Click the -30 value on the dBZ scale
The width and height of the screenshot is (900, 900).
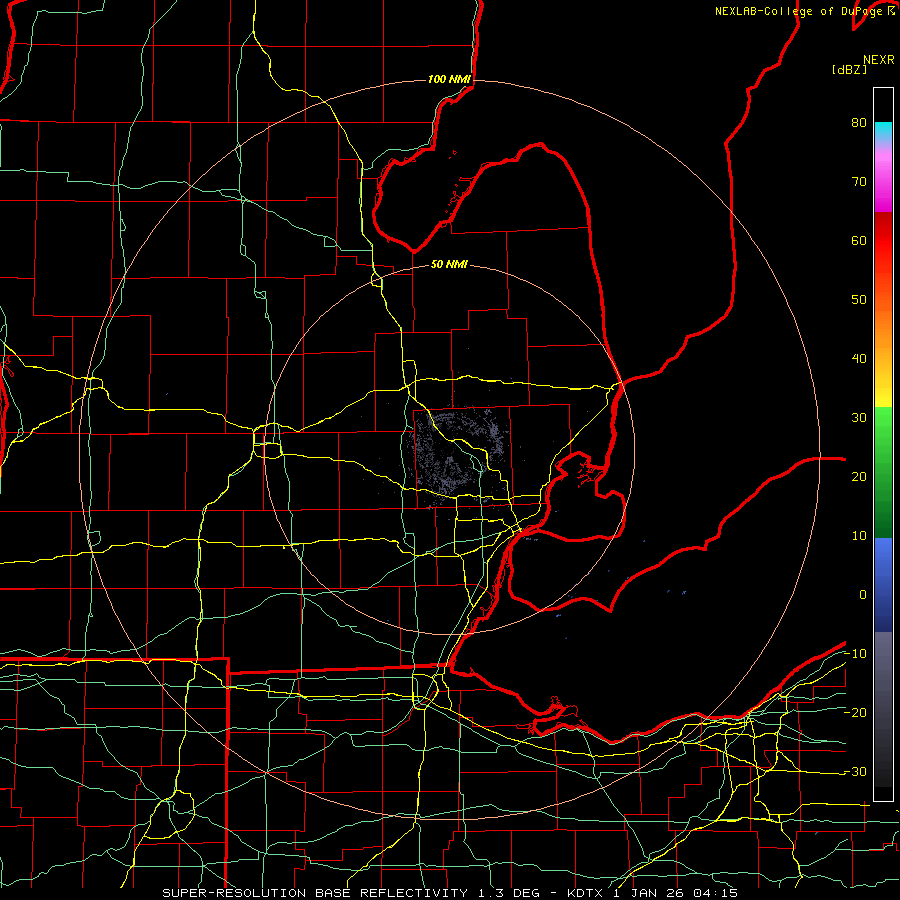coord(855,772)
